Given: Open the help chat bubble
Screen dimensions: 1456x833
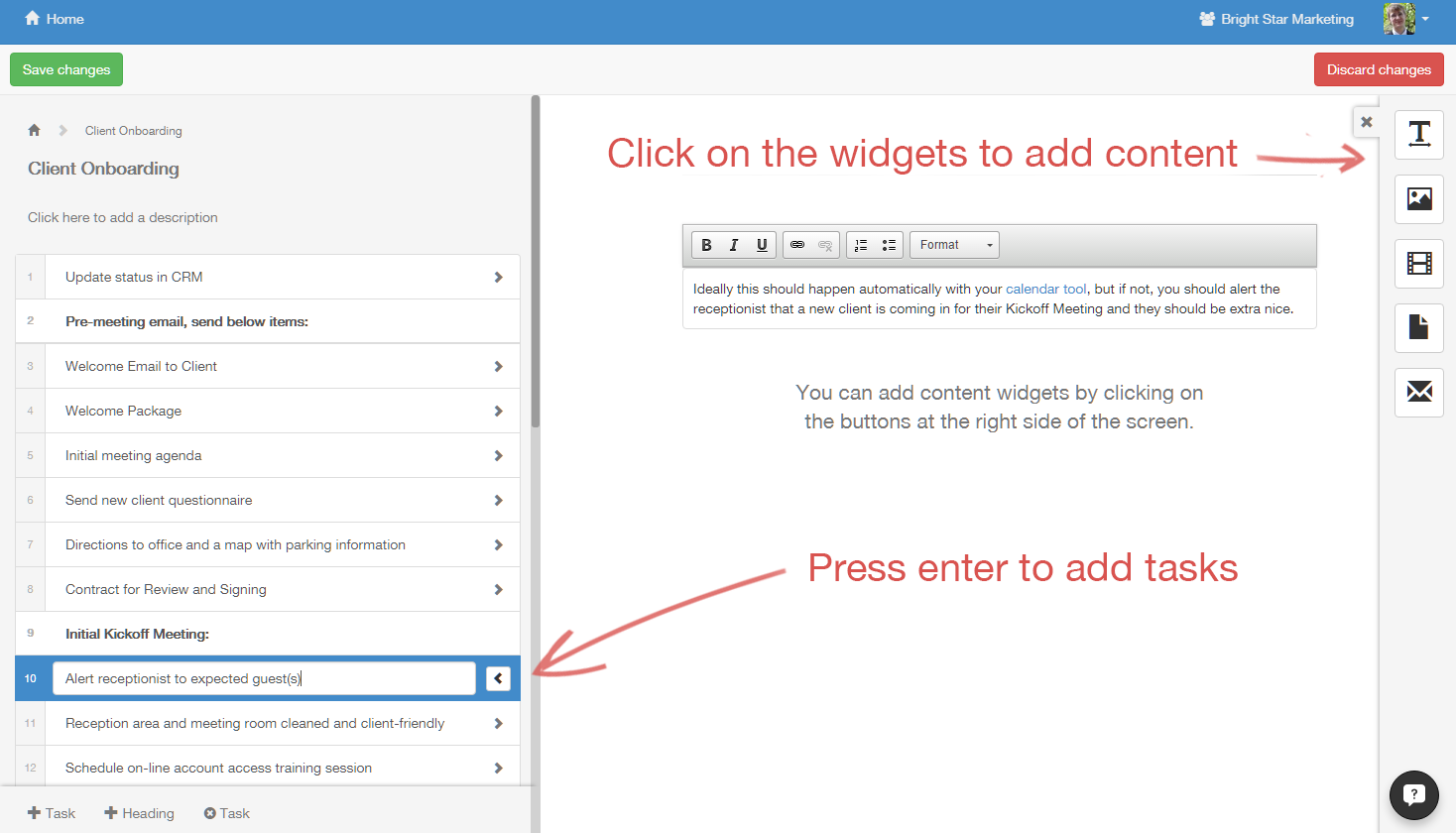Looking at the screenshot, I should click(x=1413, y=794).
